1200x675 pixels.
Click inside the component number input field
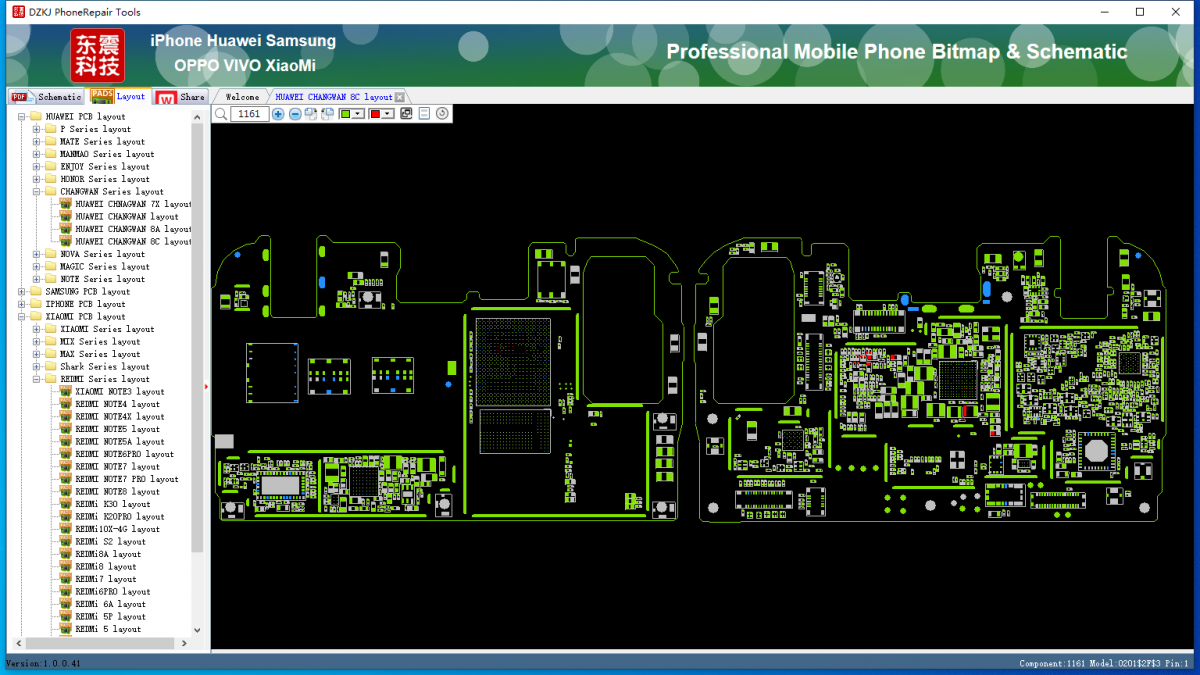tap(248, 114)
